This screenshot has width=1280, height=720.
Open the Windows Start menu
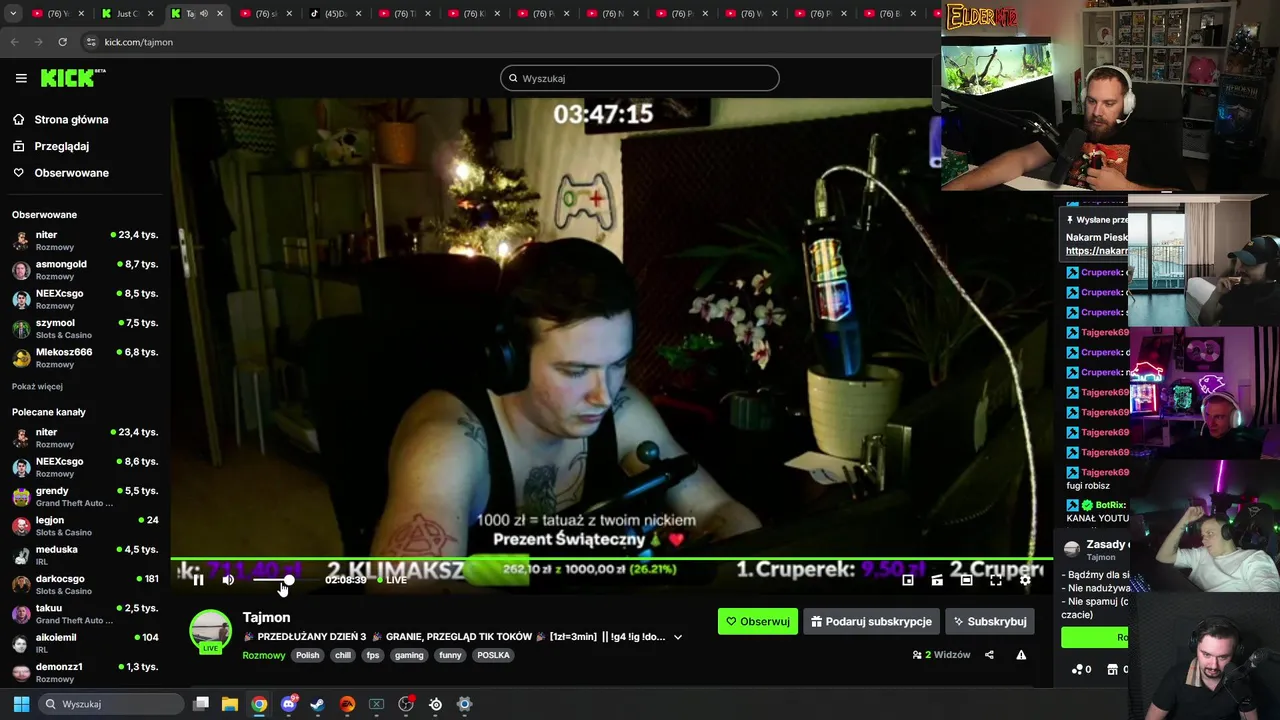click(21, 704)
